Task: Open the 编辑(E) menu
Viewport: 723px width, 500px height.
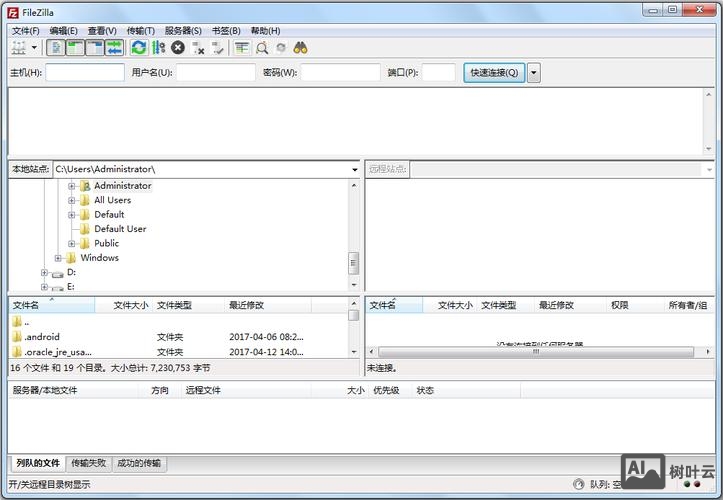Action: point(64,31)
